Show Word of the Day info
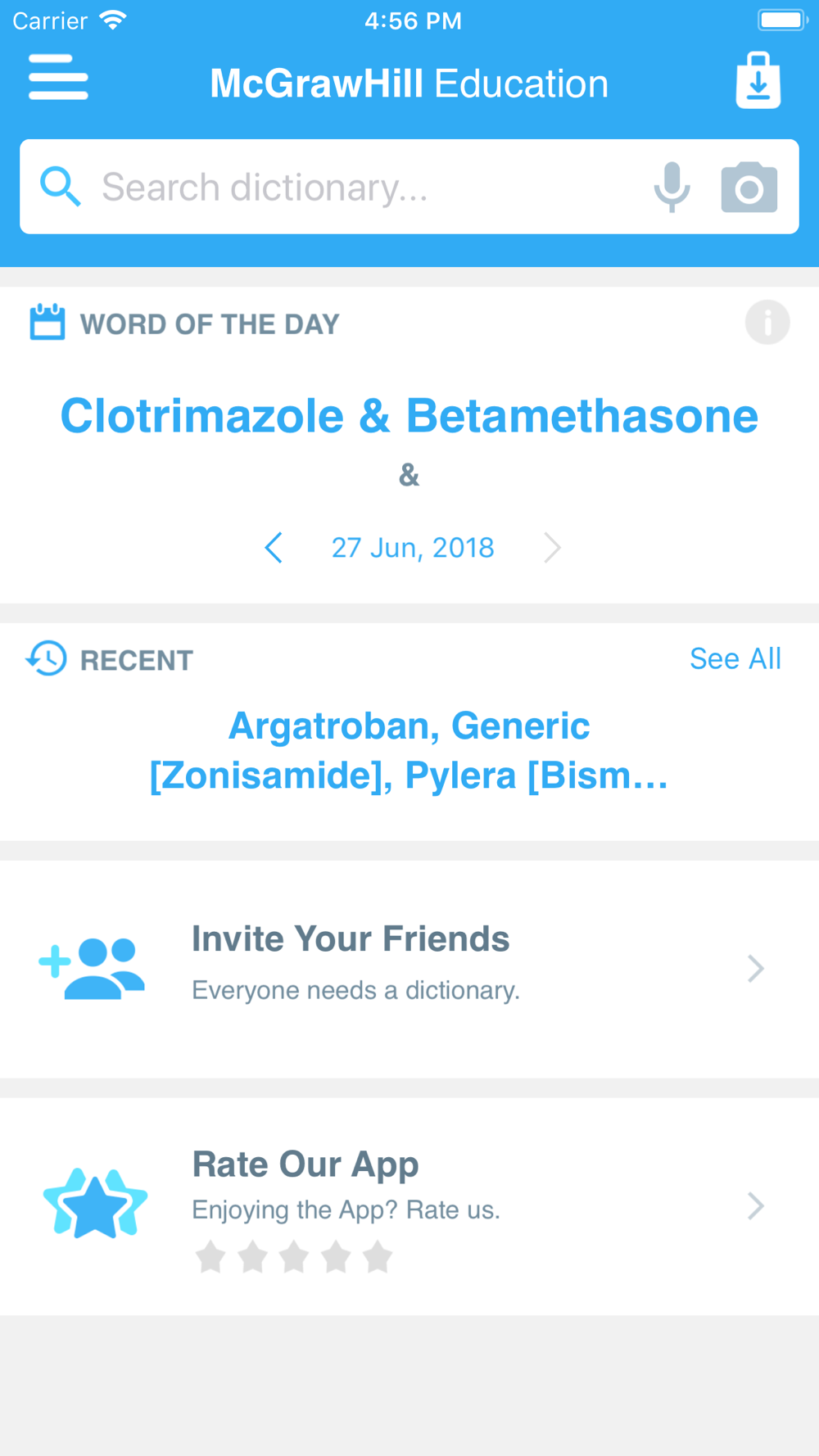The width and height of the screenshot is (819, 1456). coord(767,322)
